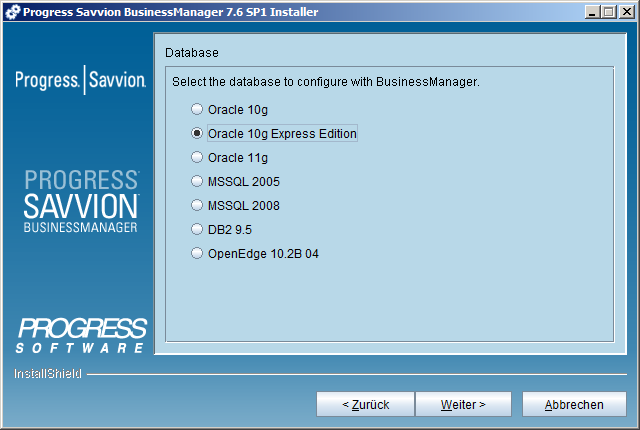Select the Oracle 10g radio button

tap(197, 109)
